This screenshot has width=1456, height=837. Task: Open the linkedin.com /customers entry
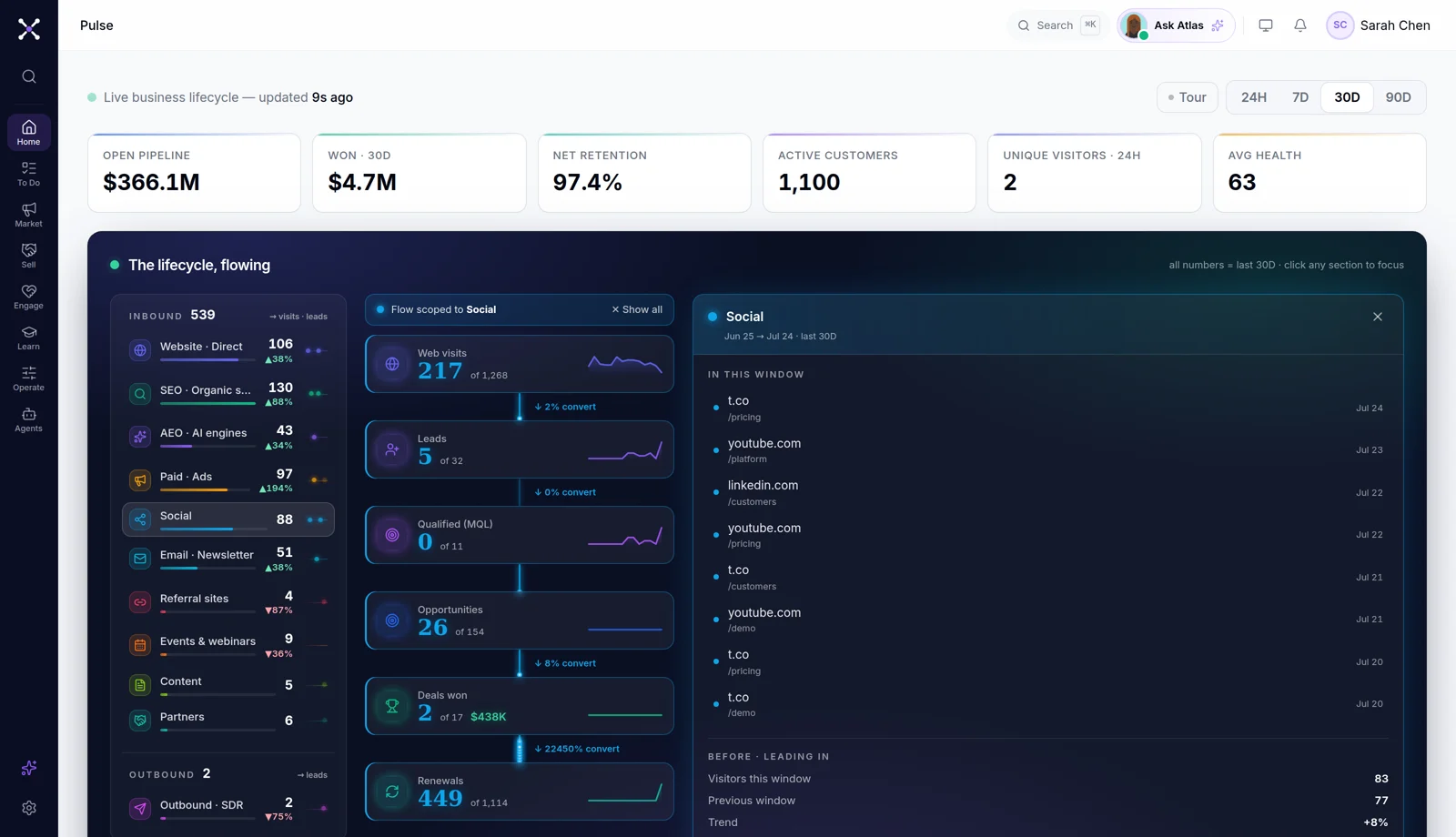pyautogui.click(x=1048, y=493)
